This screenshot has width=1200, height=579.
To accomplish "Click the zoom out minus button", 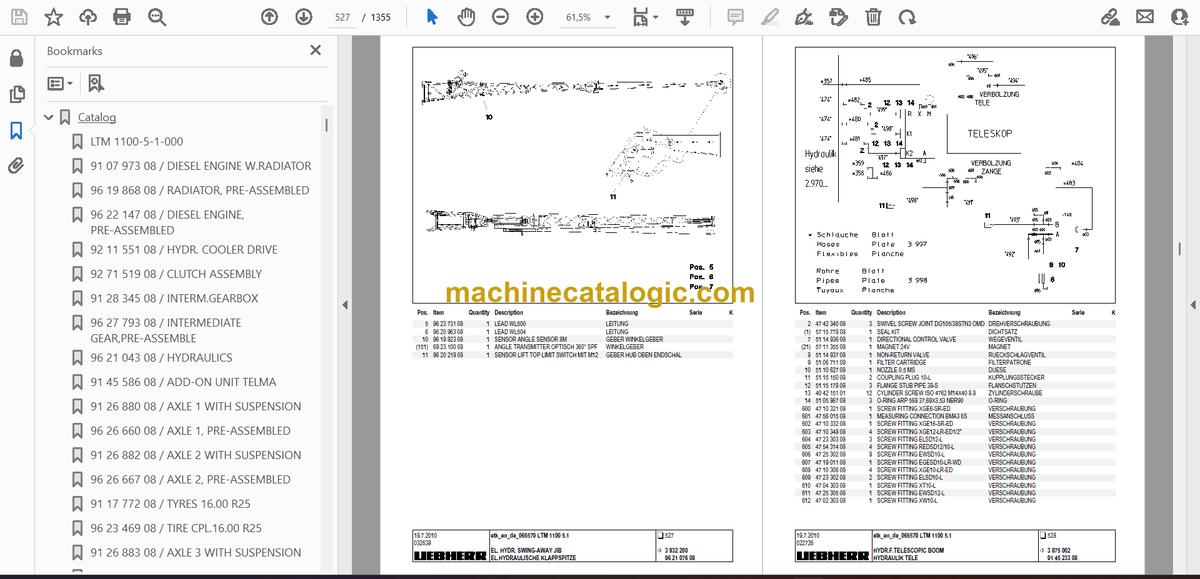I will tap(500, 17).
